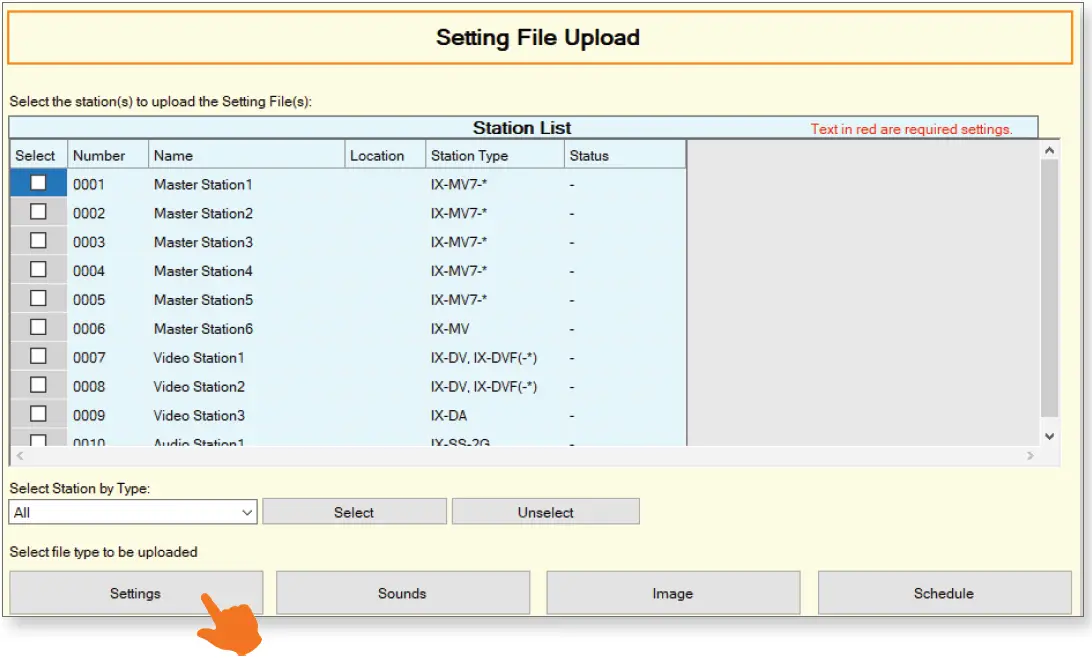Click the Select button to select stations
This screenshot has height=659, width=1092.
click(x=354, y=511)
